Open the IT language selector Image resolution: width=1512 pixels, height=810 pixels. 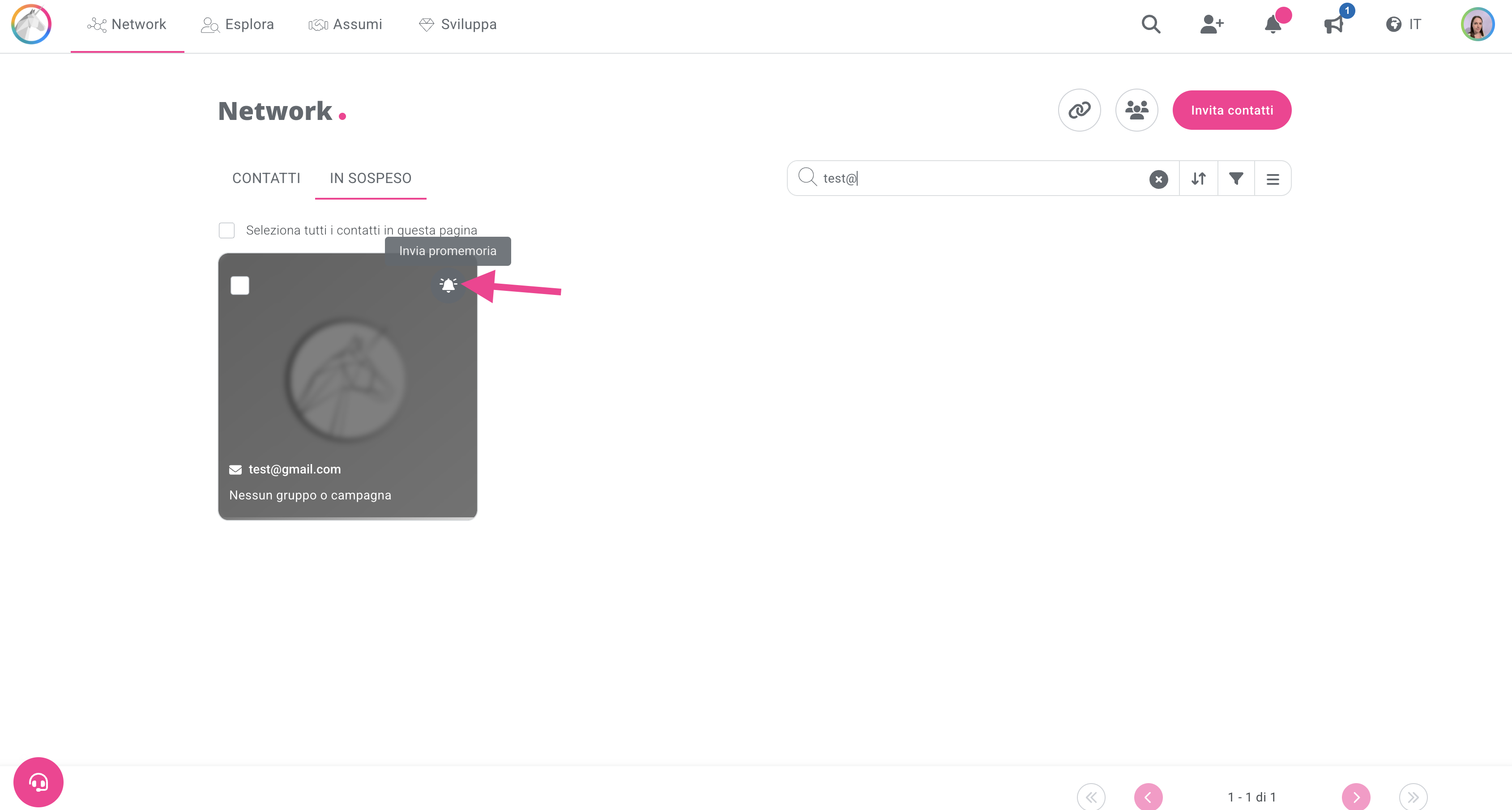[x=1403, y=25]
